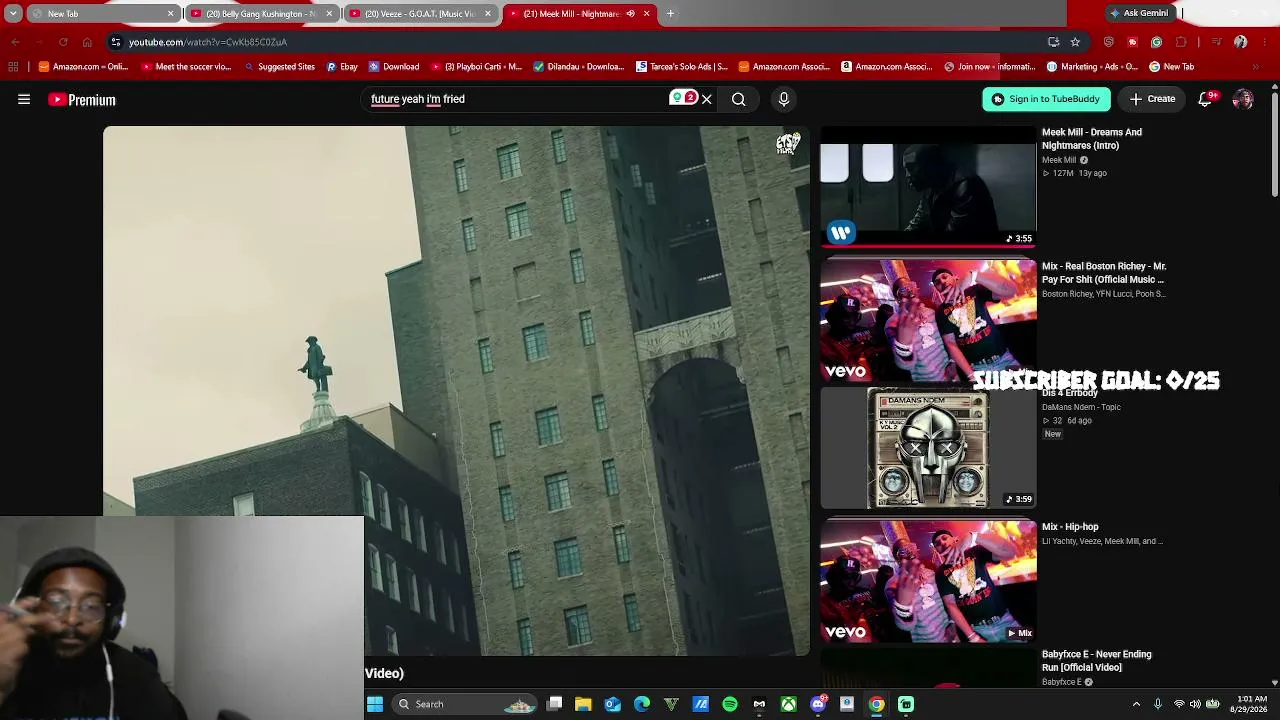Open Spotify from the taskbar
Image resolution: width=1280 pixels, height=720 pixels.
click(730, 704)
